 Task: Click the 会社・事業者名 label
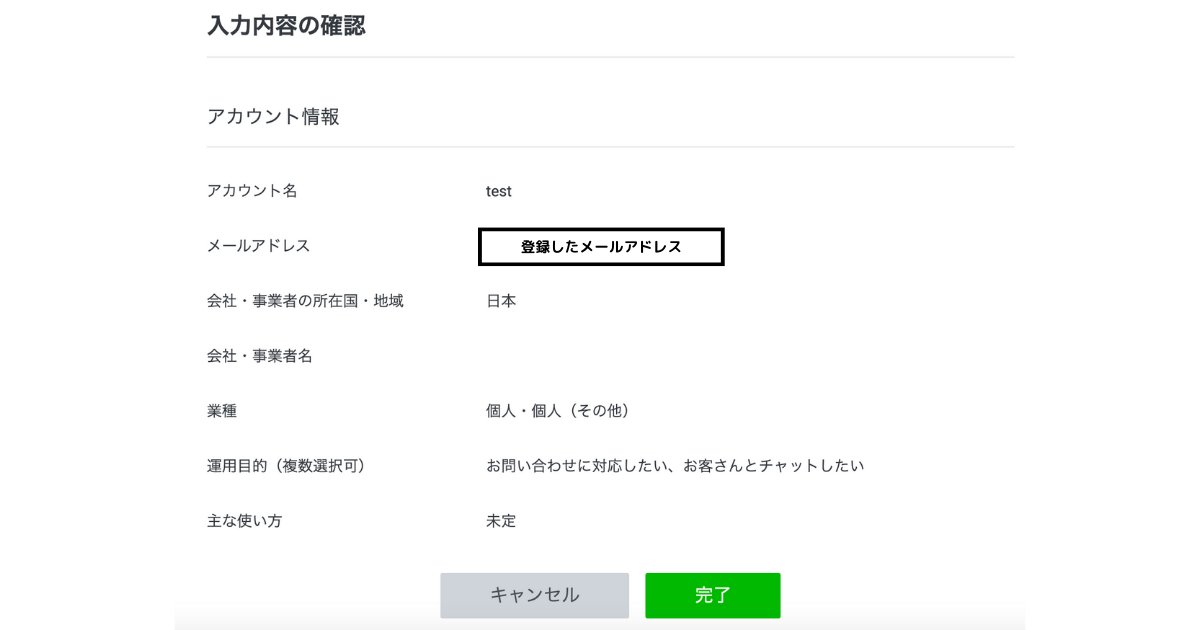point(260,355)
